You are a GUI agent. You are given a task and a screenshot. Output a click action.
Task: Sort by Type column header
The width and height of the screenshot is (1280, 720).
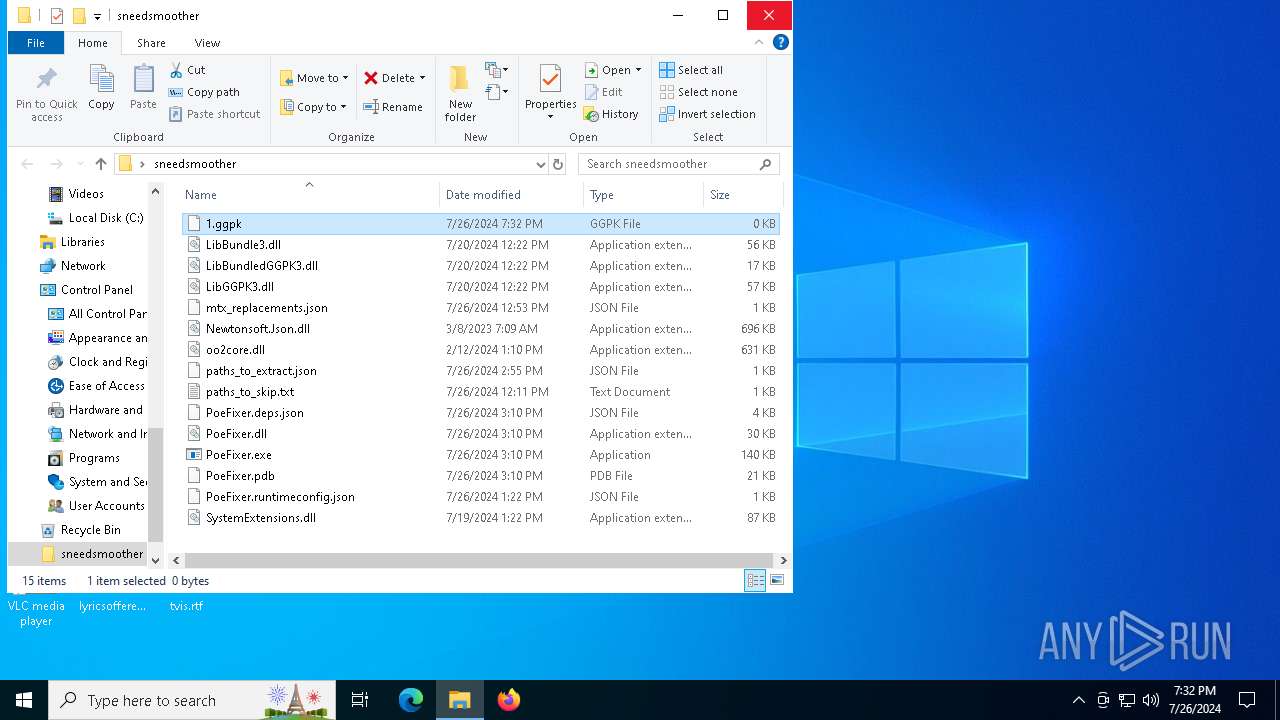click(x=643, y=195)
